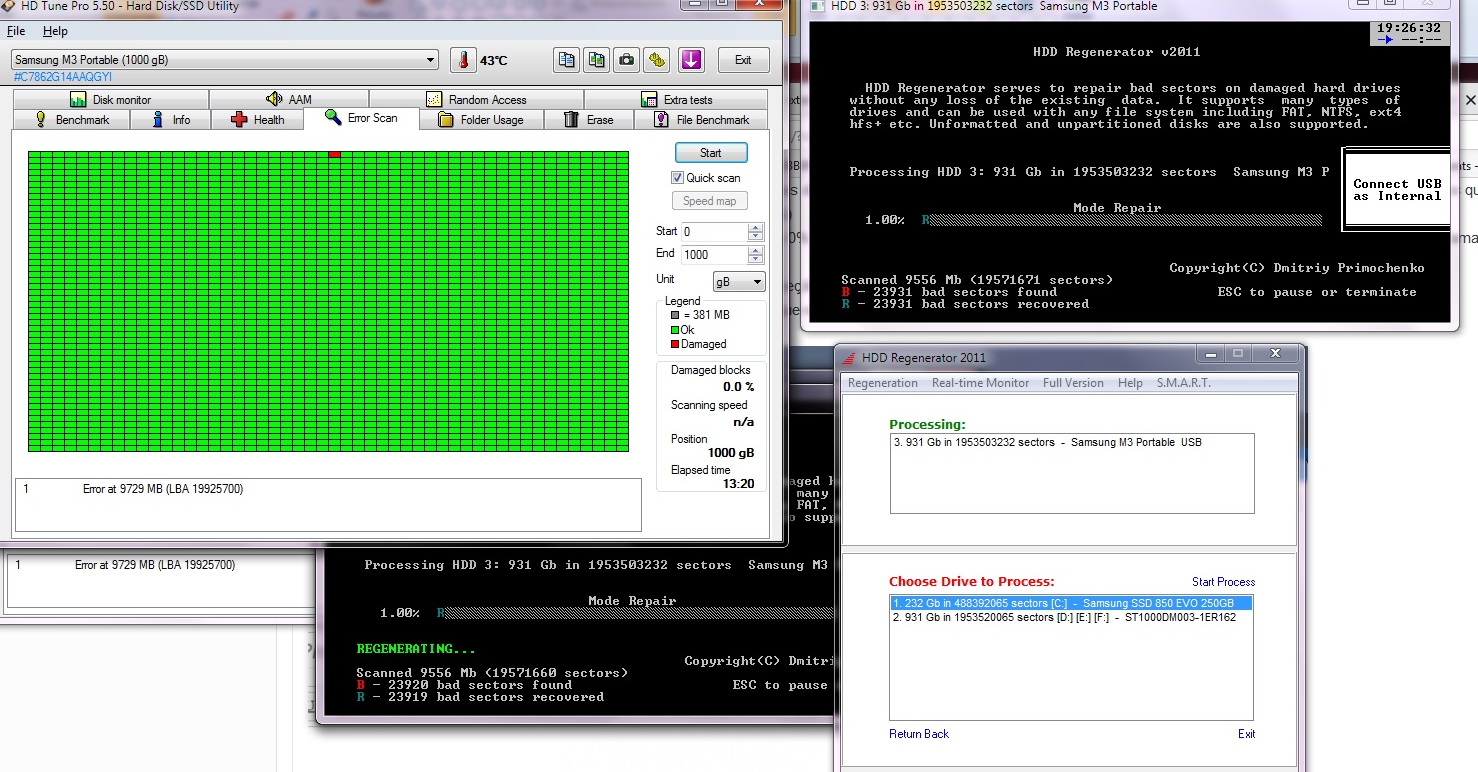Open the File Benchmark tab
Image resolution: width=1478 pixels, height=772 pixels.
pyautogui.click(x=701, y=120)
